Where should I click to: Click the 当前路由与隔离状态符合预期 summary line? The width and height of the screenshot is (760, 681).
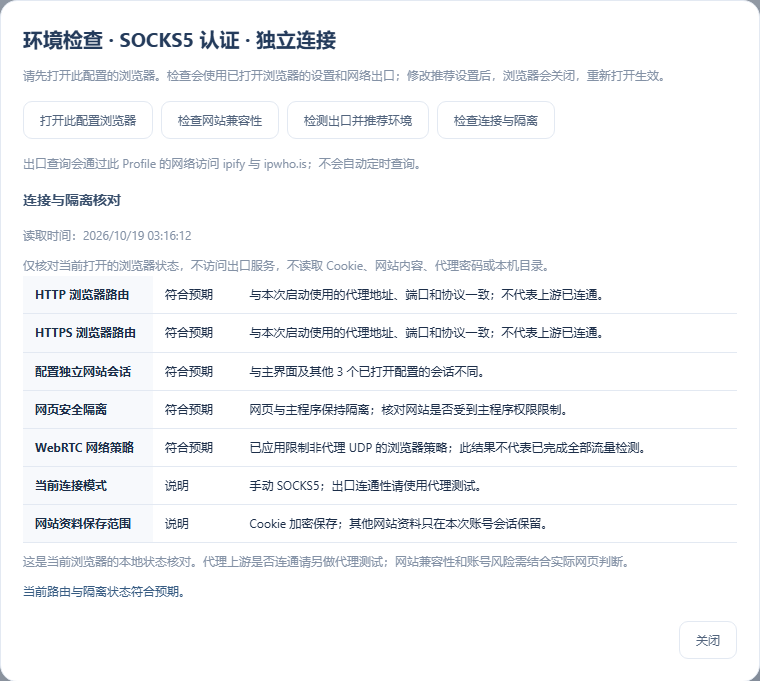tap(104, 591)
